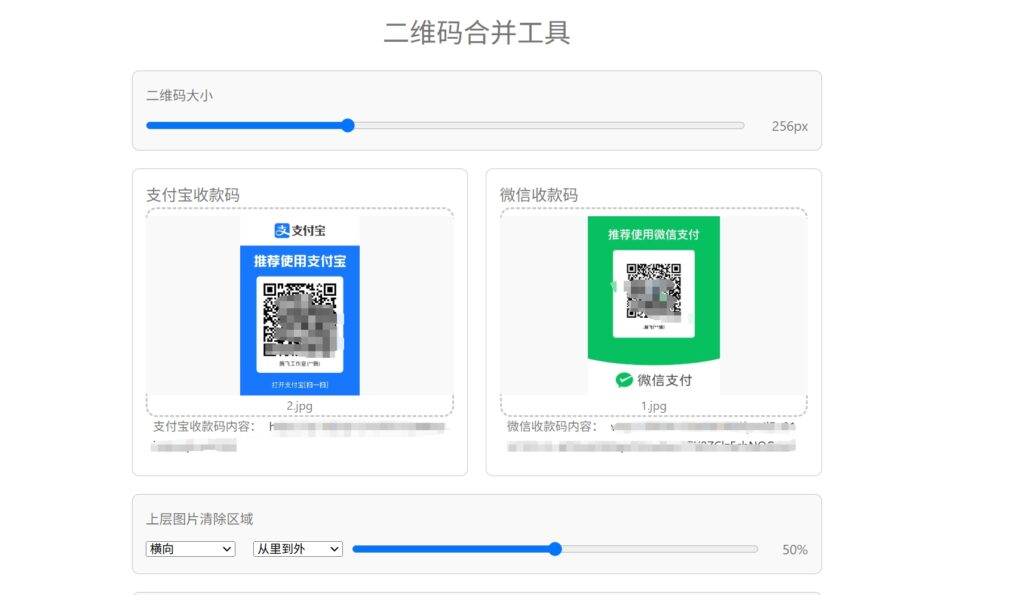1024x595 pixels.
Task: Click the 2.jpg file name
Action: coord(300,406)
